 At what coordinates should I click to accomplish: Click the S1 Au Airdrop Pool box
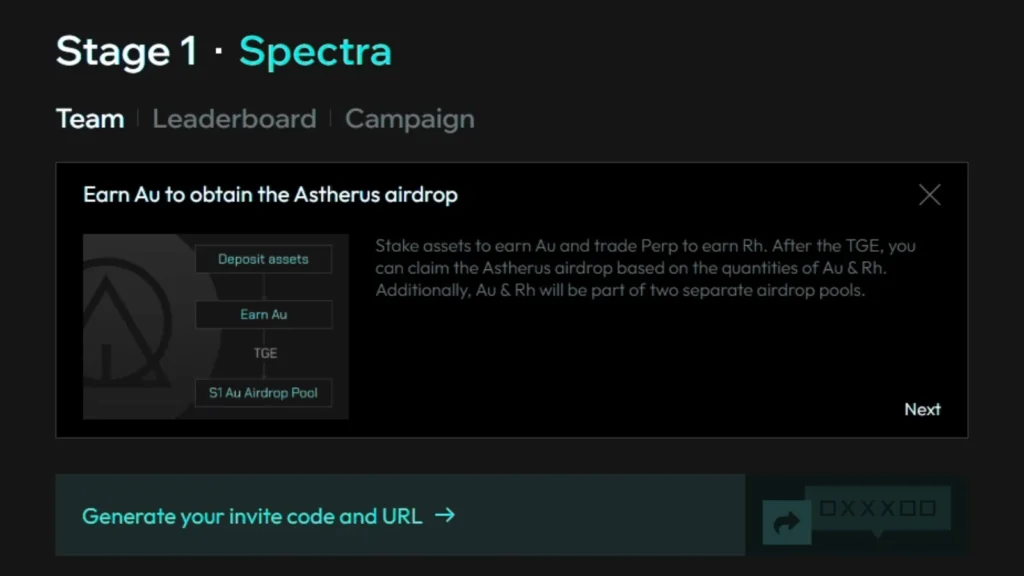click(x=263, y=393)
